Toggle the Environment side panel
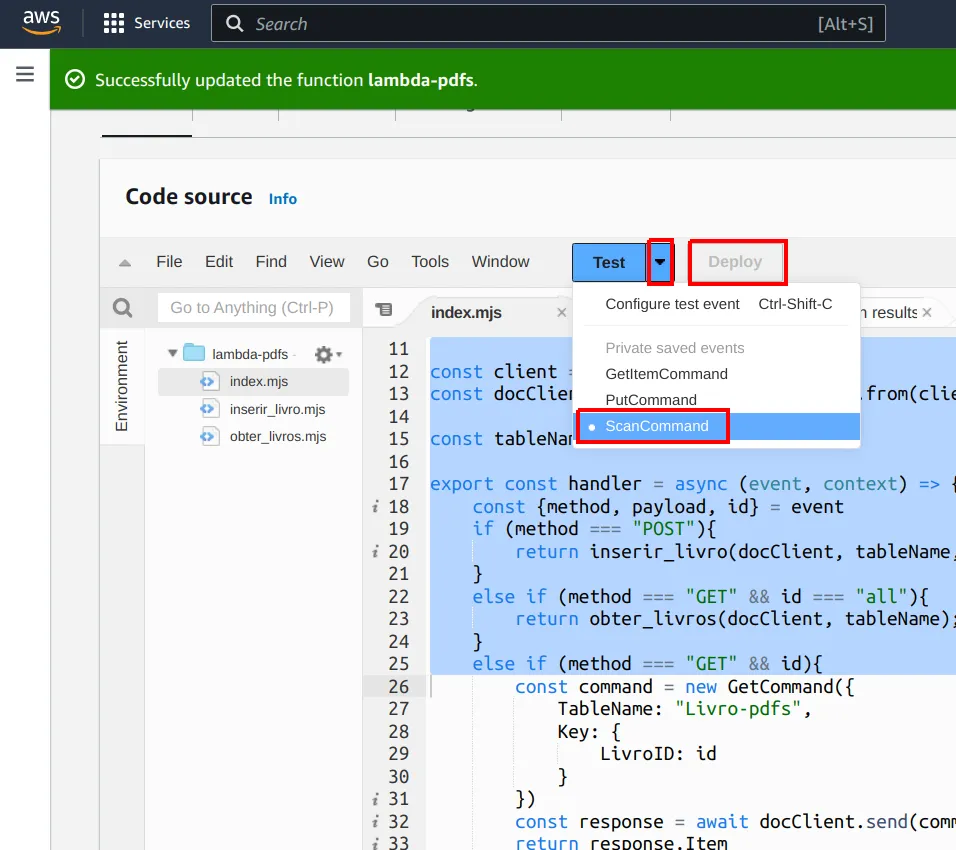 point(122,385)
